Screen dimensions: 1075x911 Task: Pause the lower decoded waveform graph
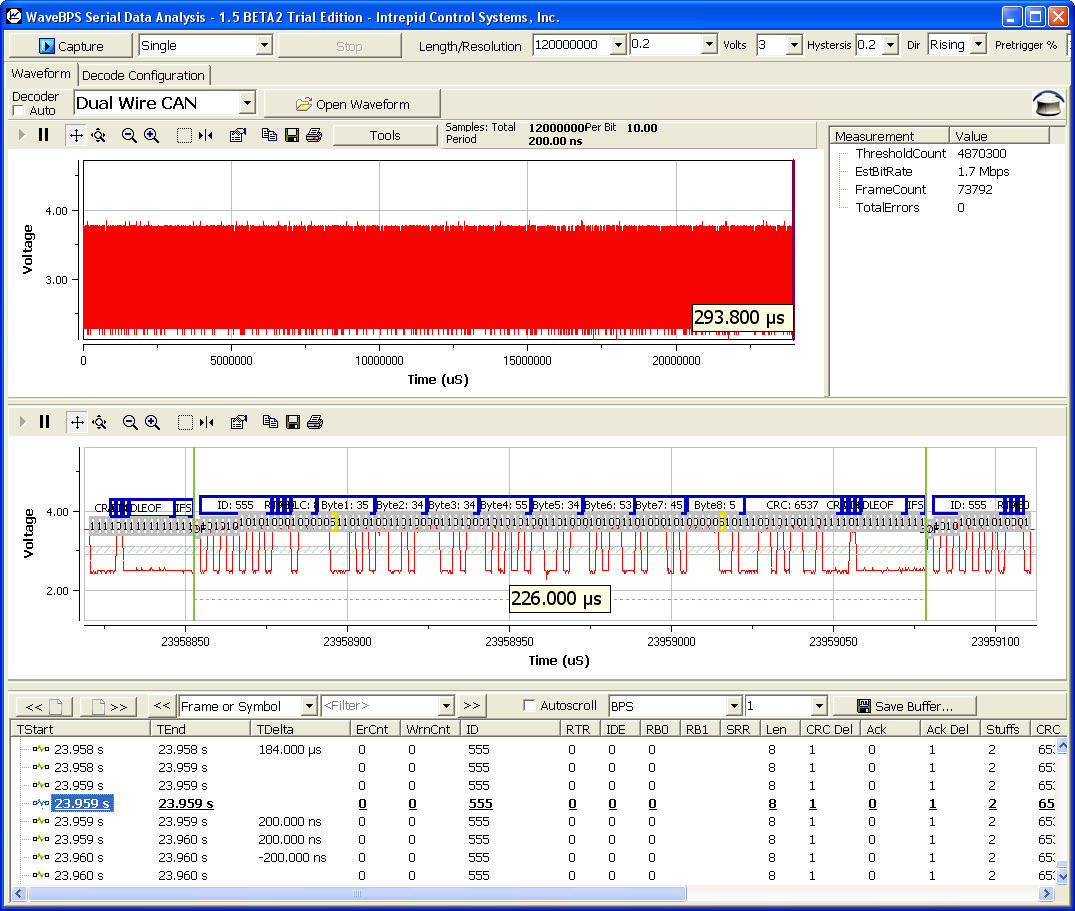tap(45, 422)
